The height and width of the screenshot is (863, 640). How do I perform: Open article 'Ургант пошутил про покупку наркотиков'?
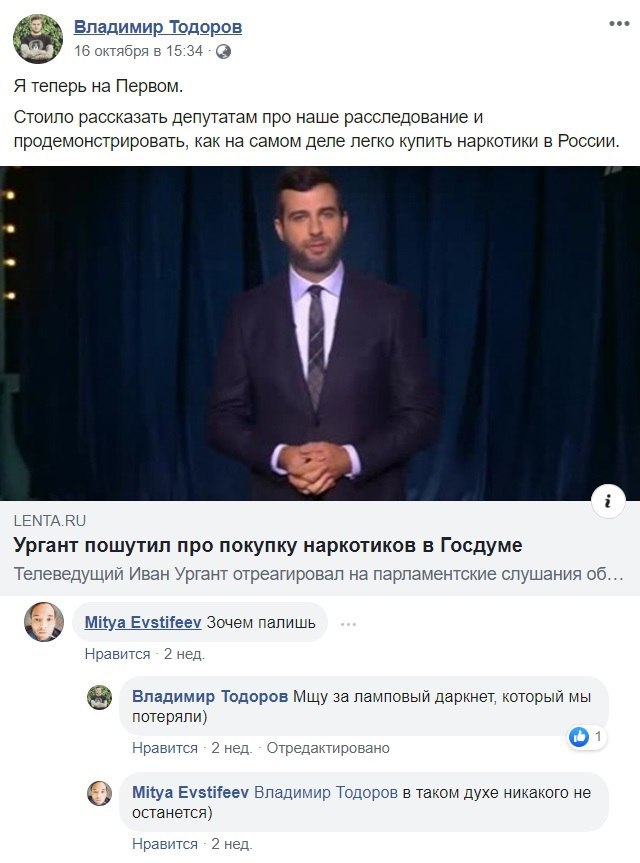pyautogui.click(x=268, y=545)
